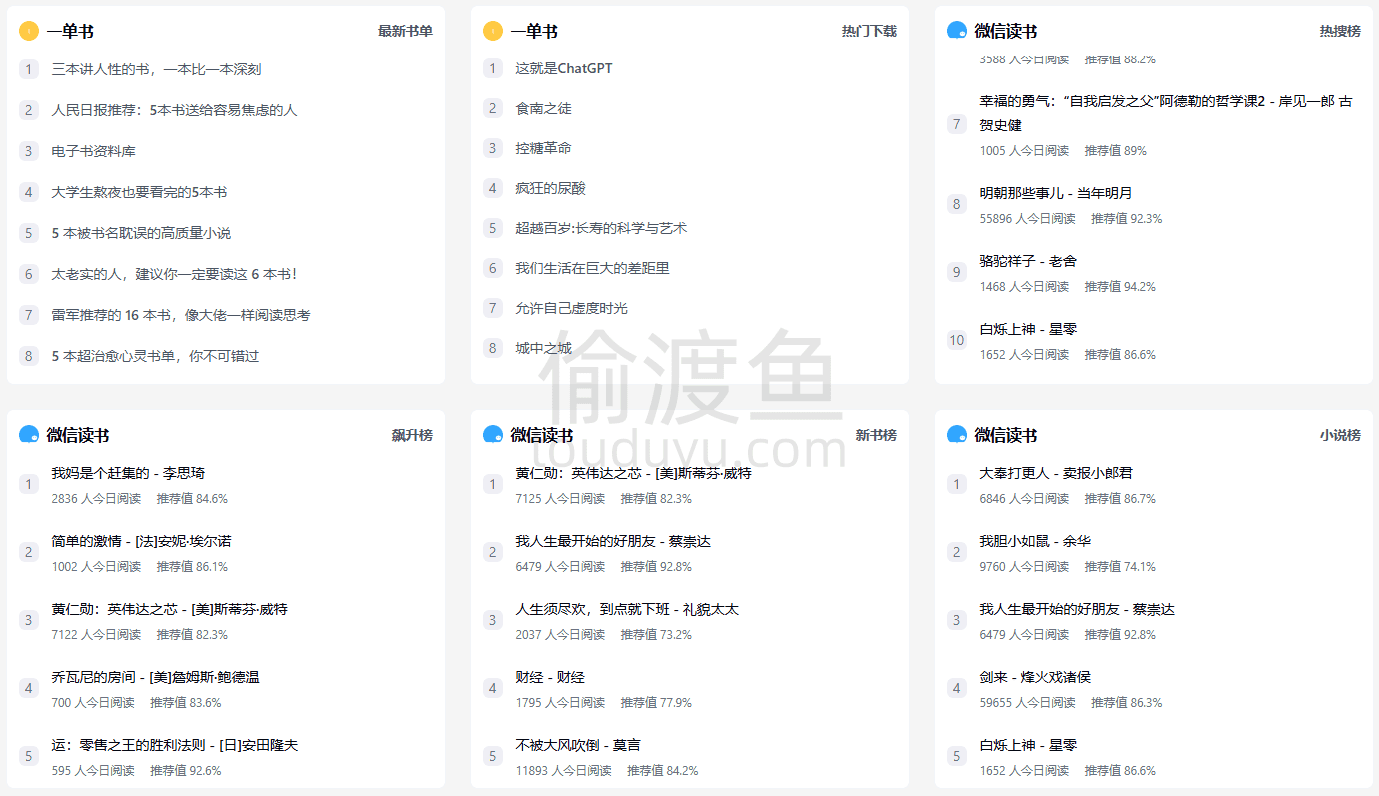
Task: Open 太老实的人，建议你一定要读这 6 本书
Action: (x=174, y=274)
